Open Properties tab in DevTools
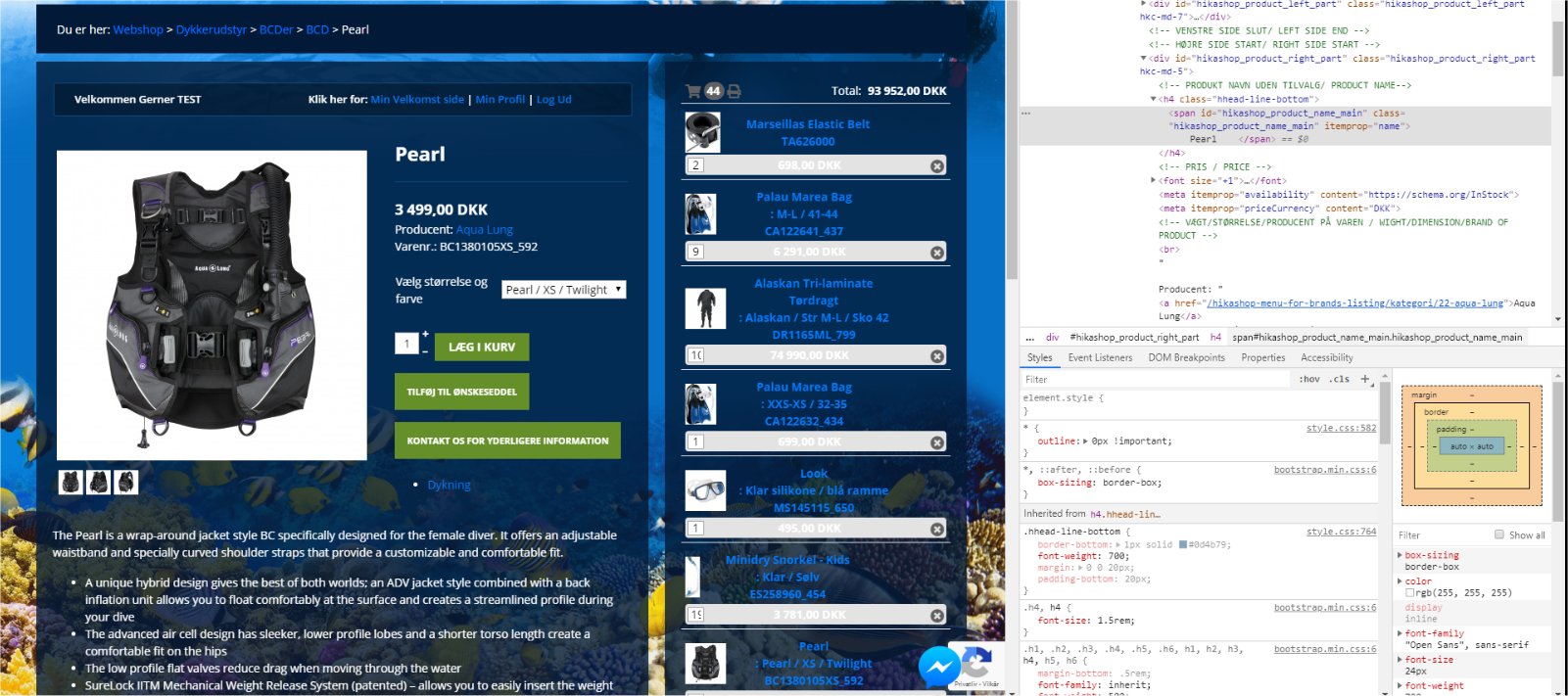This screenshot has width=1568, height=696. 1263,358
